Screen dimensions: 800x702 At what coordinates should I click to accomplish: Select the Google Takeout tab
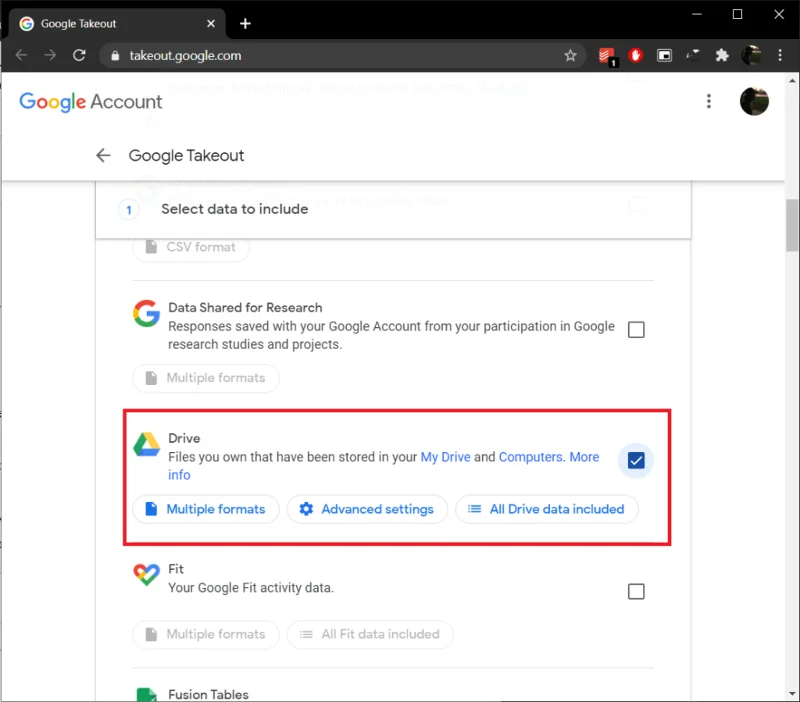coord(117,23)
